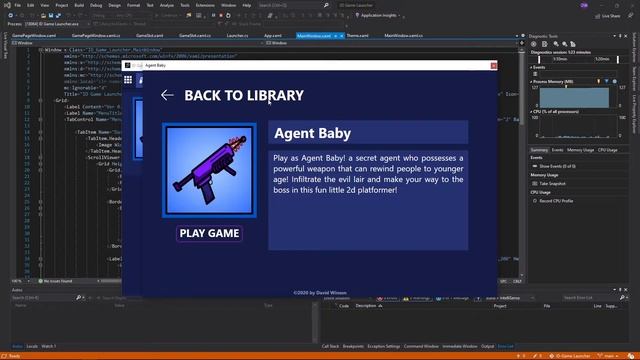Click the Open File toolbar icon
The image size is (640, 360).
43,16
